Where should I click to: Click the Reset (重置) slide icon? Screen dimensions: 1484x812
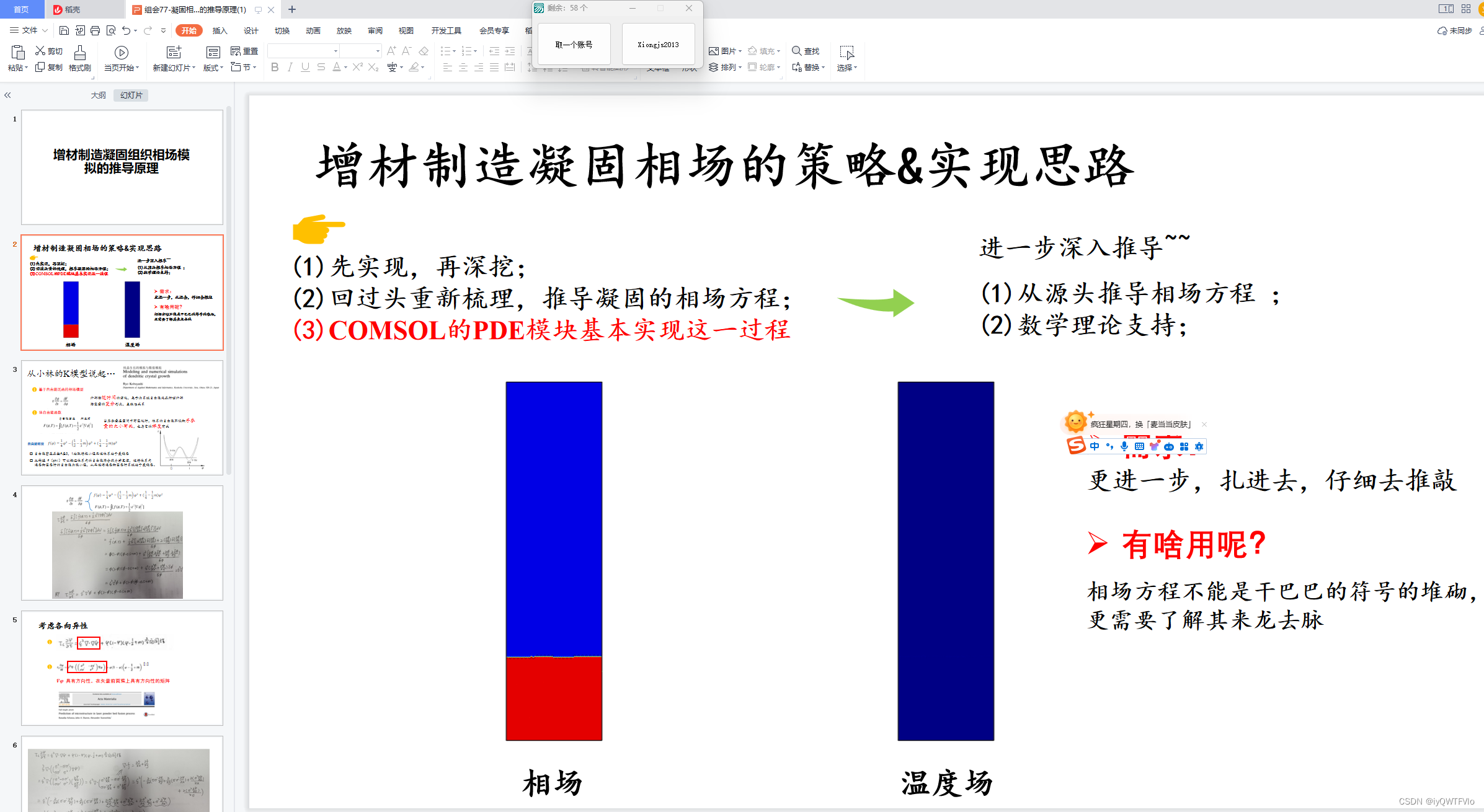(x=236, y=51)
